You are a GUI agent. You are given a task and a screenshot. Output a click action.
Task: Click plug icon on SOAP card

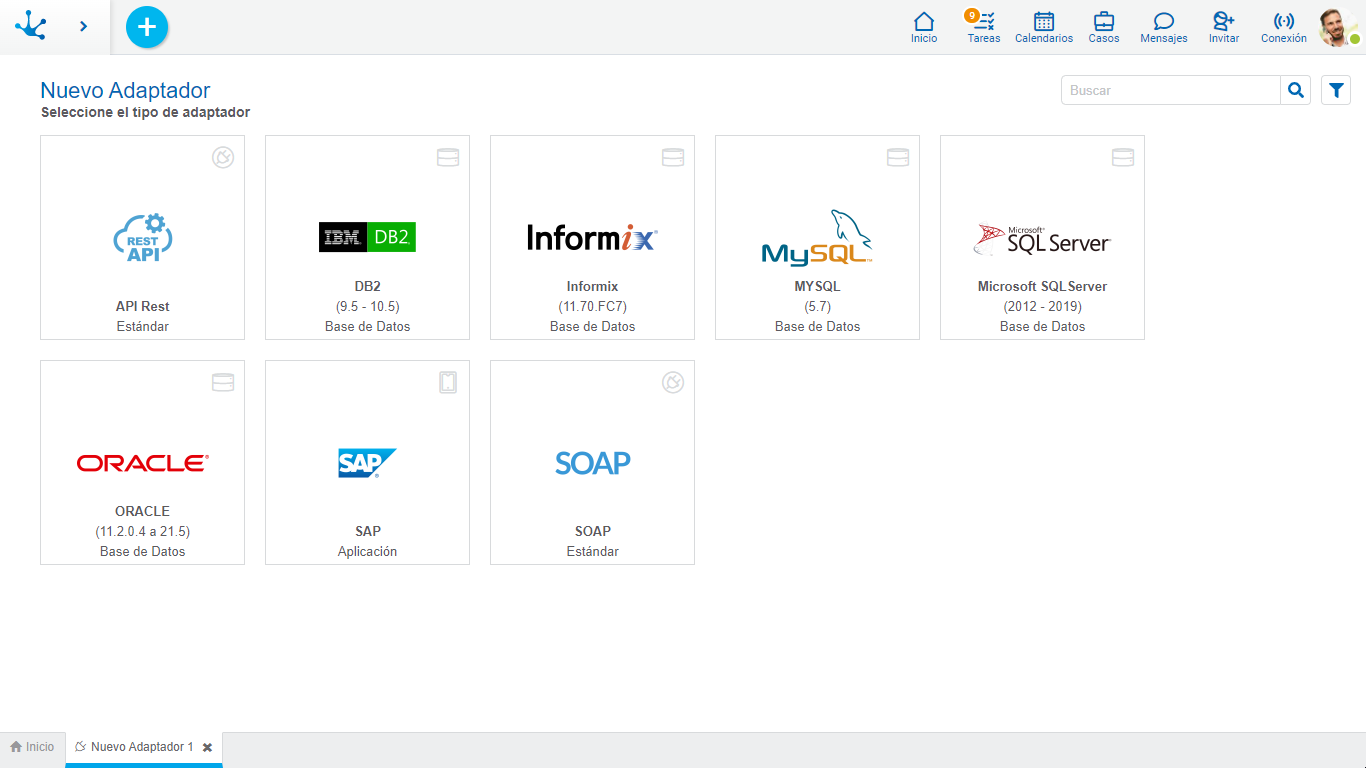pos(673,382)
